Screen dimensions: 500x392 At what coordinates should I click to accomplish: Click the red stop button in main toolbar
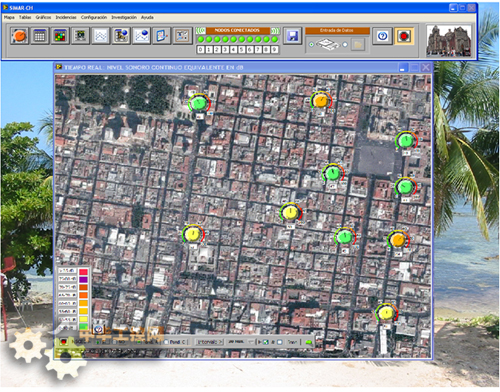pos(404,36)
